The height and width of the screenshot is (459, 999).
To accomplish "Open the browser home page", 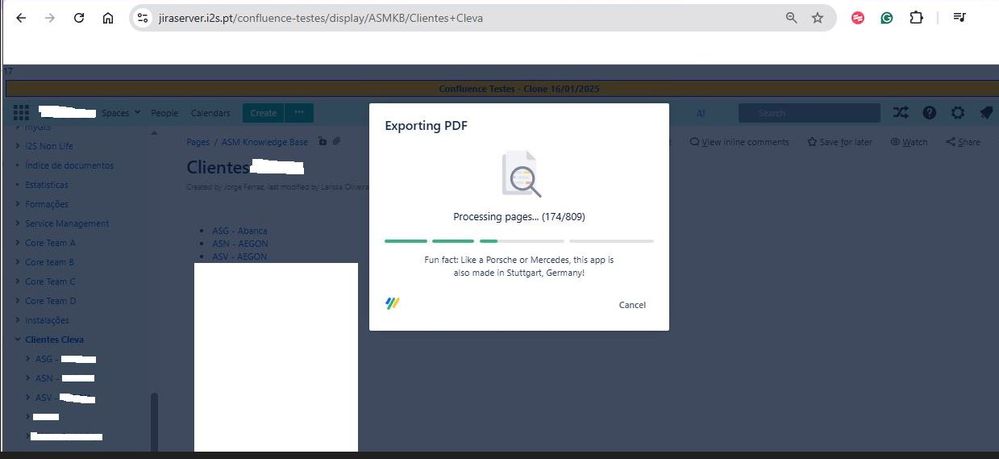I will pos(108,18).
